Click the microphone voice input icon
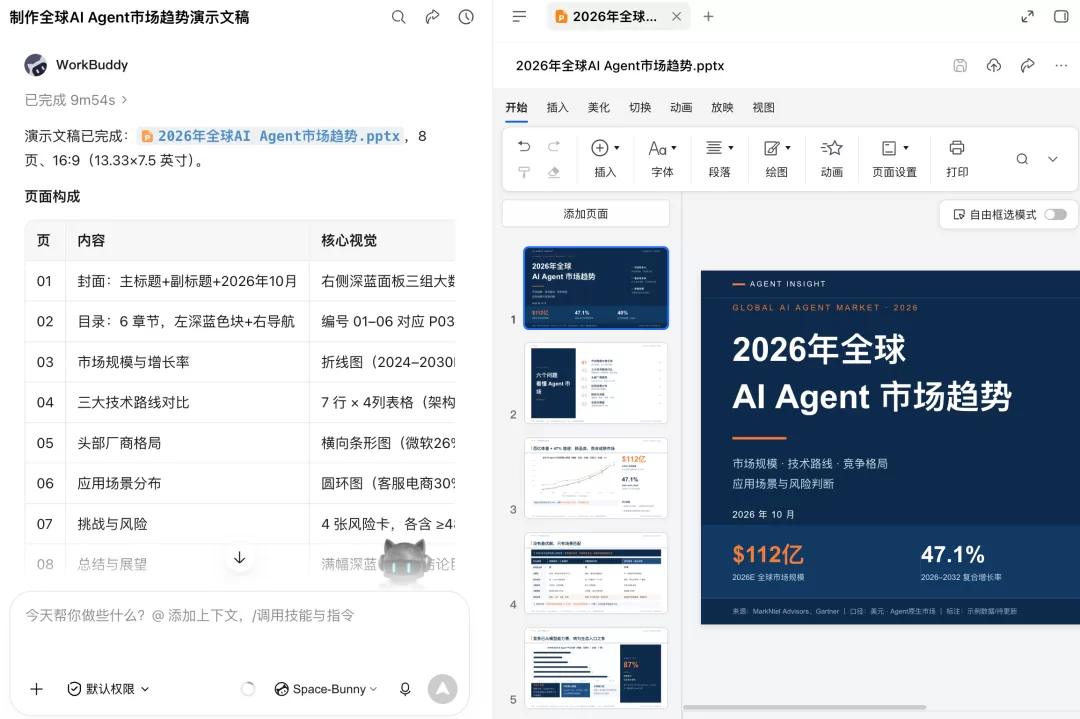Image resolution: width=1080 pixels, height=719 pixels. pos(405,689)
